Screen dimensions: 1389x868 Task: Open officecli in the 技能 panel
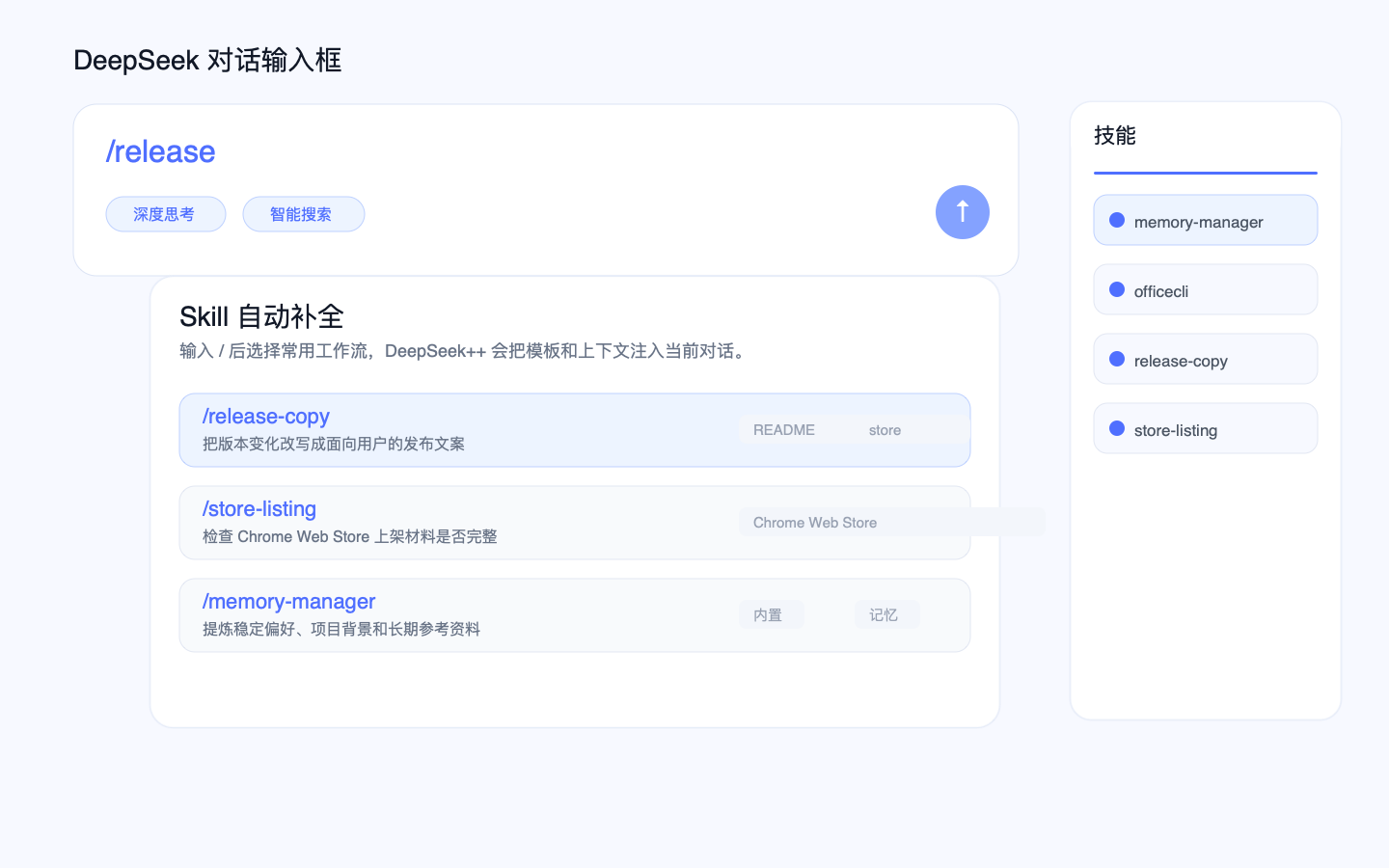click(1206, 289)
